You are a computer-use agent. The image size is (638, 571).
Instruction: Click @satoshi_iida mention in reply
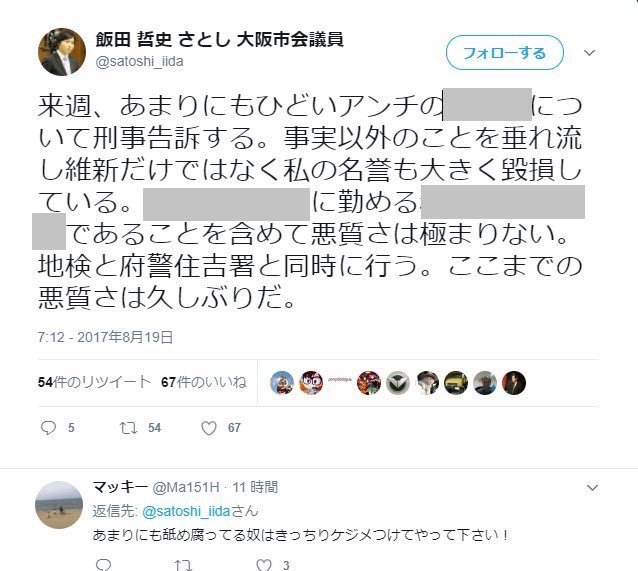[x=187, y=511]
